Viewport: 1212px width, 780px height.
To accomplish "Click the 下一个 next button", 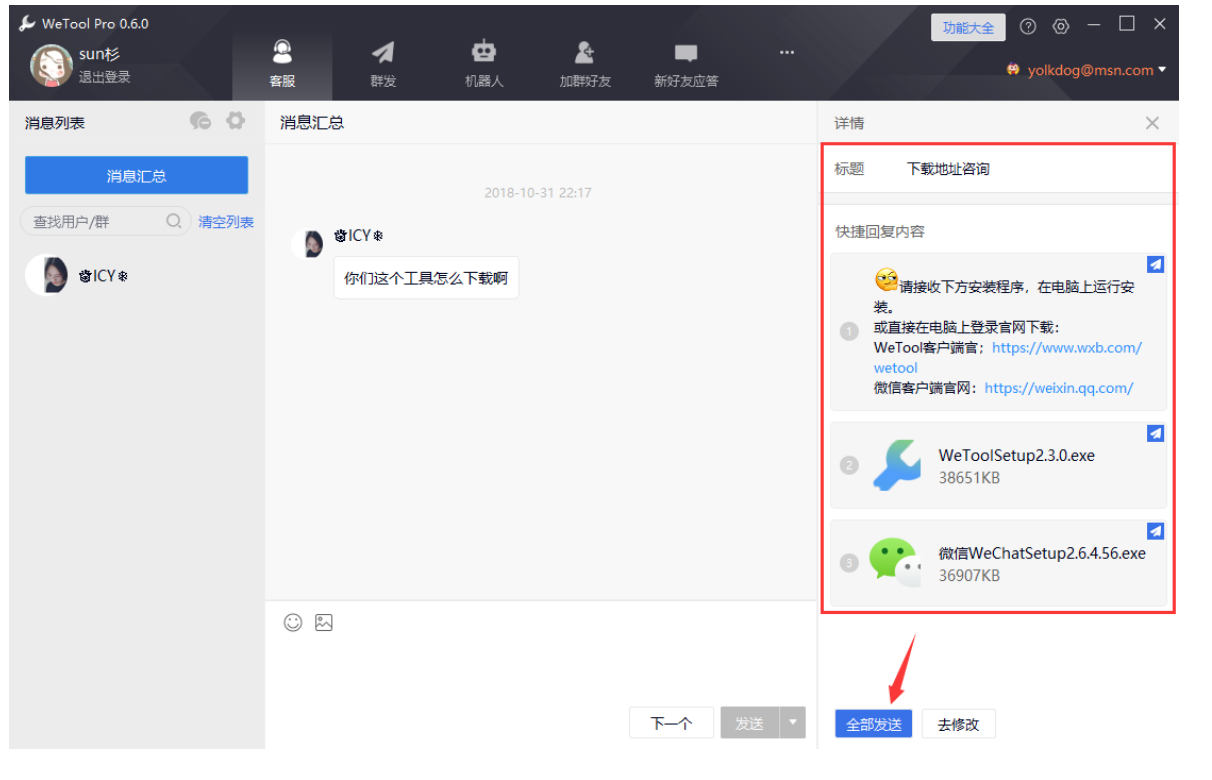I will pyautogui.click(x=671, y=723).
